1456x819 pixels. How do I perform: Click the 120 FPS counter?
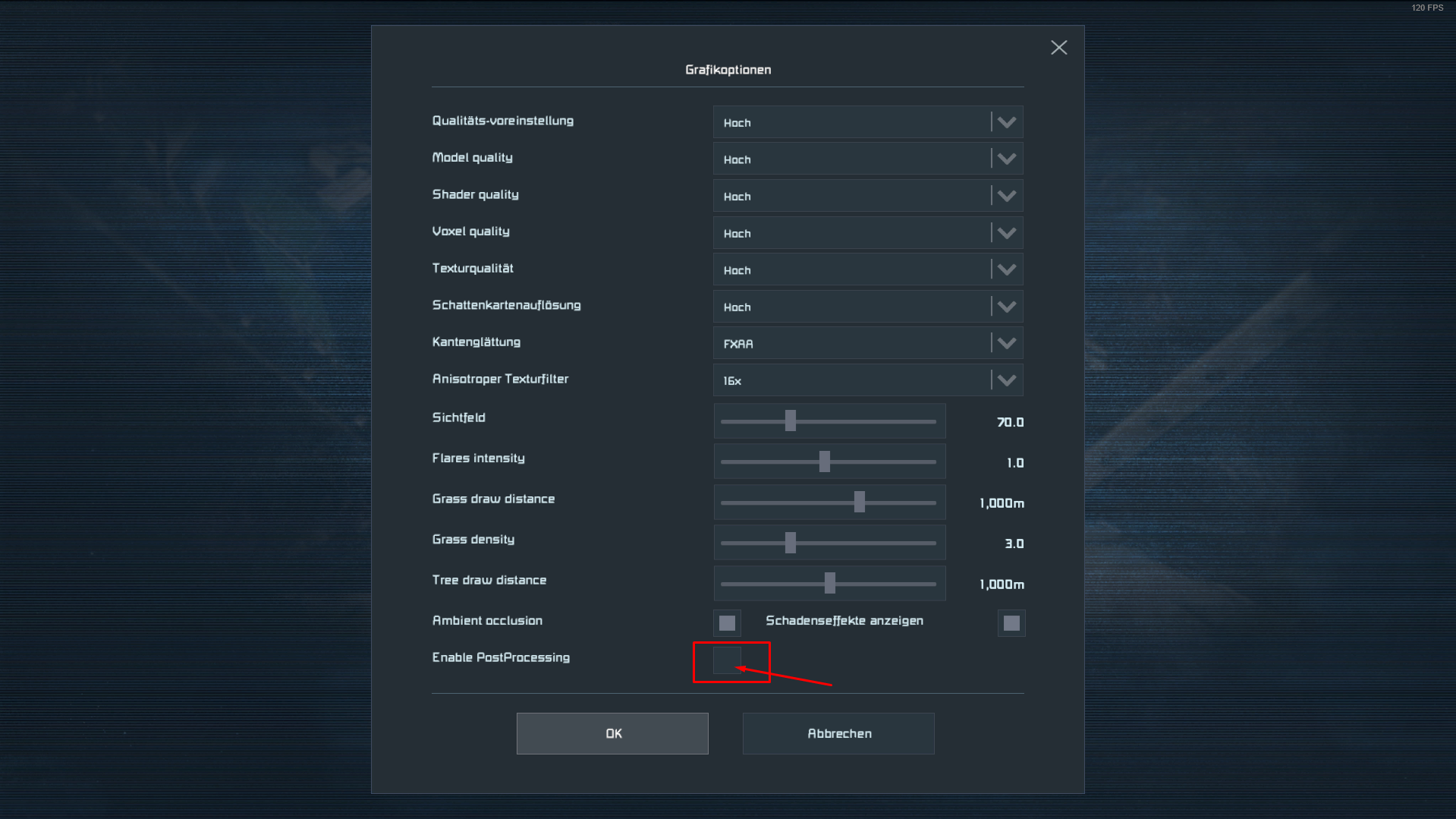(x=1426, y=8)
